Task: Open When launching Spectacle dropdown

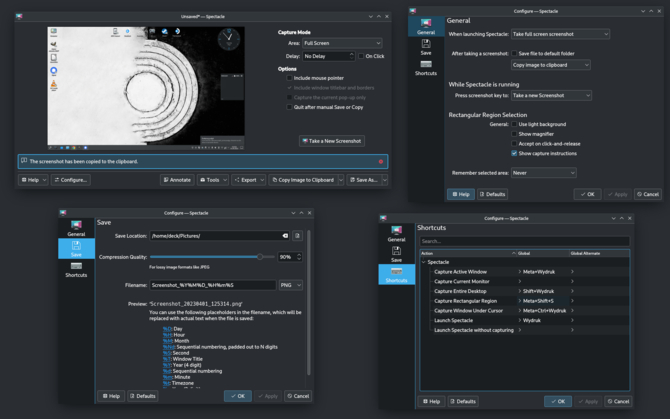Action: point(560,34)
